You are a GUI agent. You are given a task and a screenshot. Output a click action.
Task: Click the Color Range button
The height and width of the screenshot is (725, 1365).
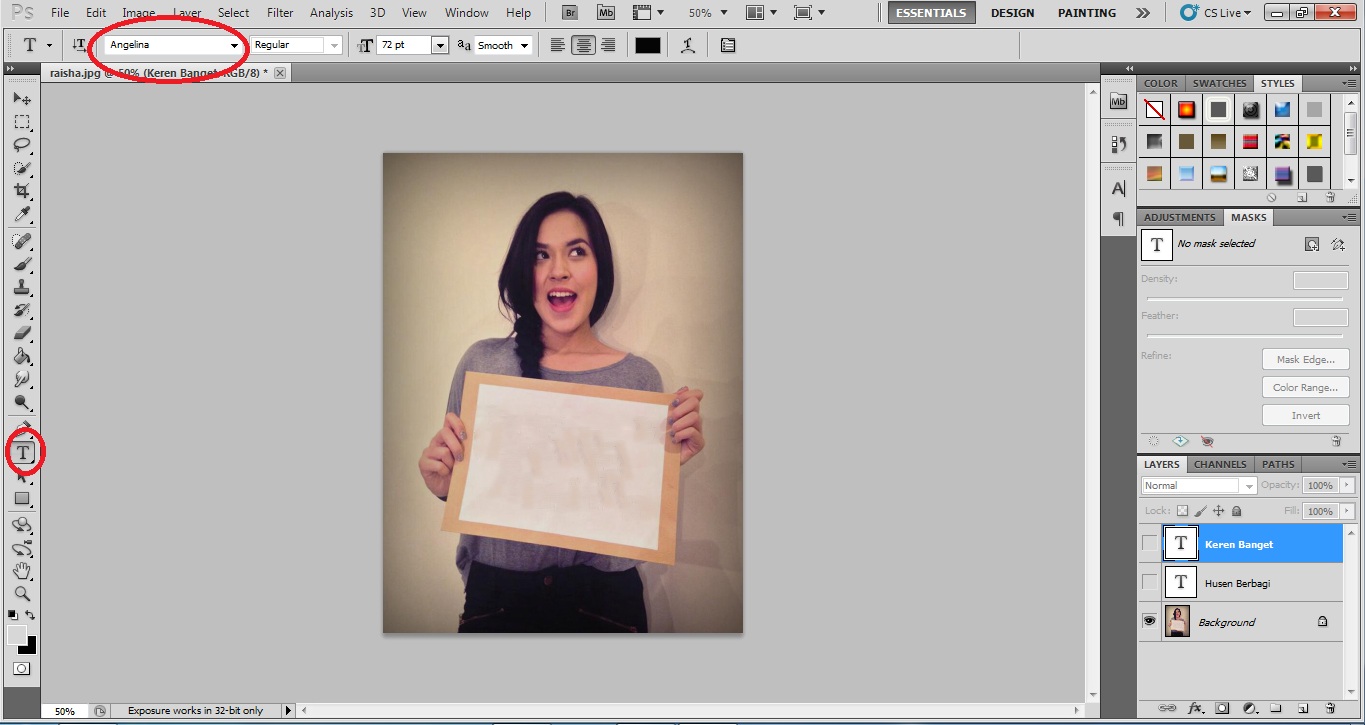click(x=1306, y=387)
